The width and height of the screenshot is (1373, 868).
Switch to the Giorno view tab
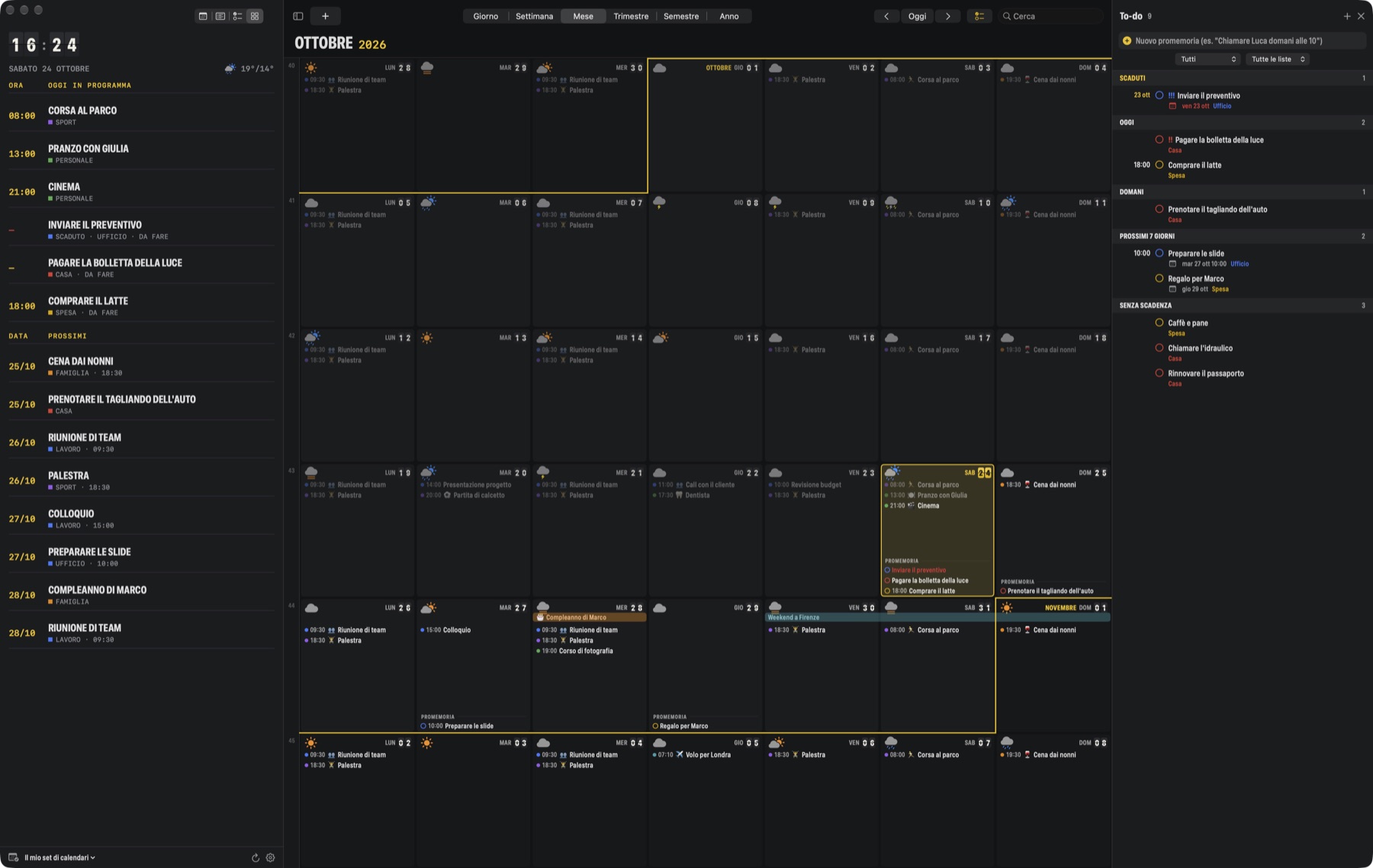[x=485, y=16]
